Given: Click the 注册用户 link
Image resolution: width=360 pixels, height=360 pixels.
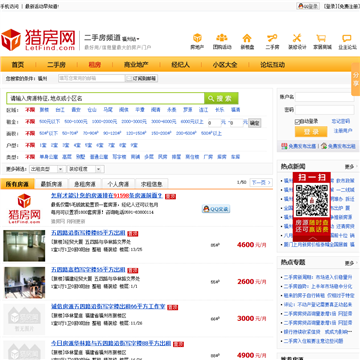Looking at the screenshot, I should pos(343,131).
